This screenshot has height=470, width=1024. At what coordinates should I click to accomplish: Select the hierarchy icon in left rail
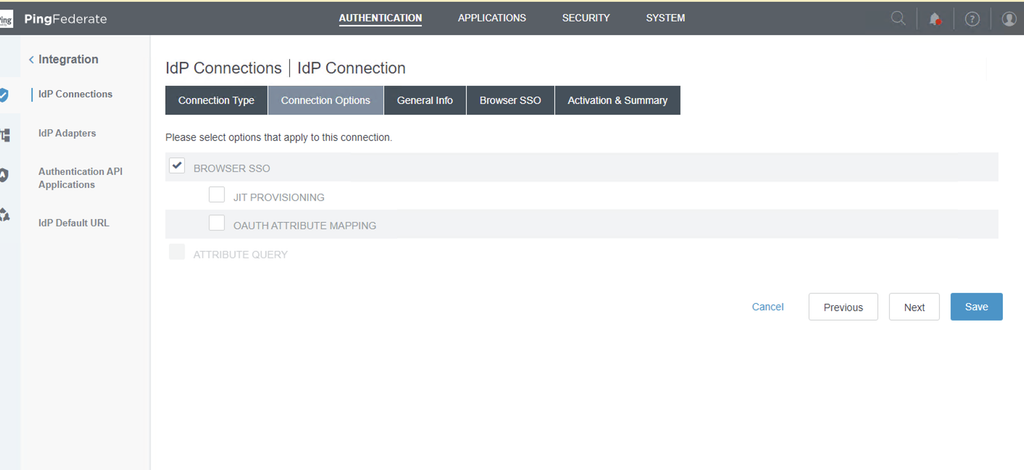click(x=5, y=135)
